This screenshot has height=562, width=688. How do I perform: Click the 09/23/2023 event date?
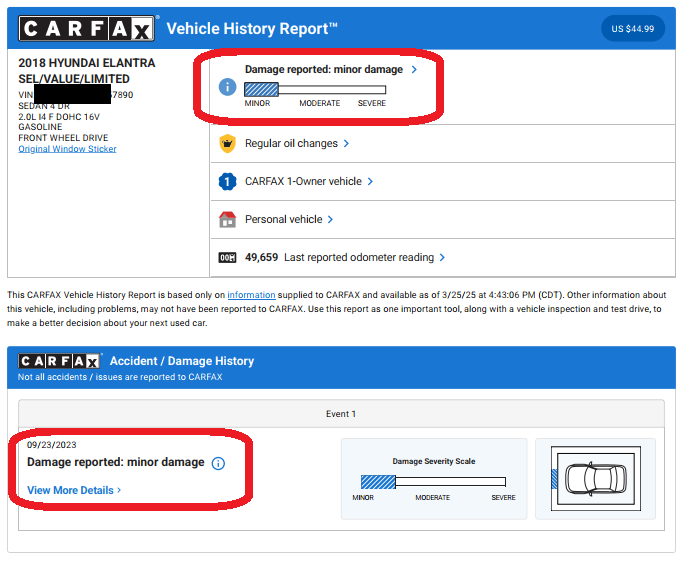[x=51, y=445]
